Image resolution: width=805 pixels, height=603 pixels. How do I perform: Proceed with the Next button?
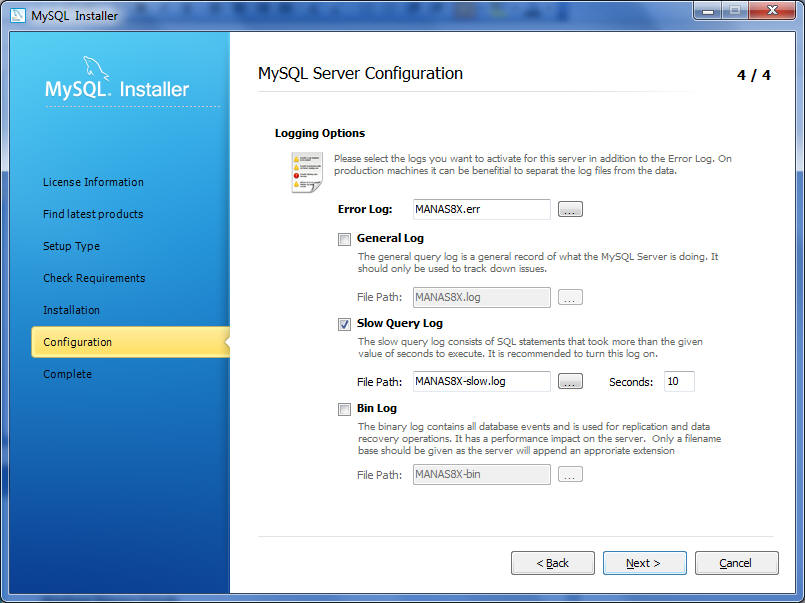[x=644, y=563]
